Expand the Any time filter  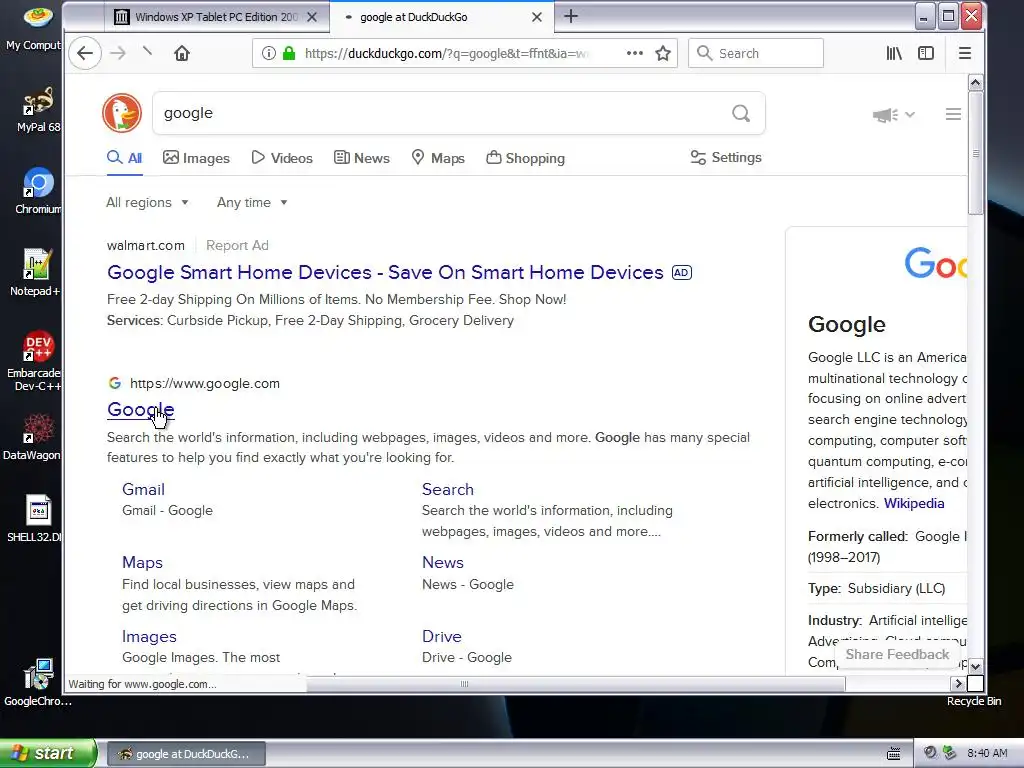(x=252, y=202)
